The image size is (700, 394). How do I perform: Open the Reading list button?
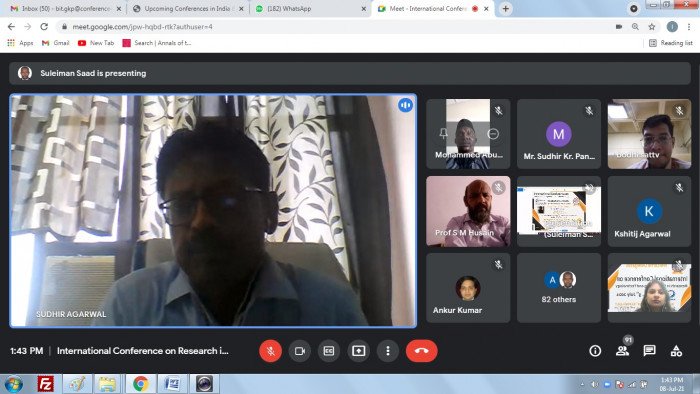click(671, 43)
